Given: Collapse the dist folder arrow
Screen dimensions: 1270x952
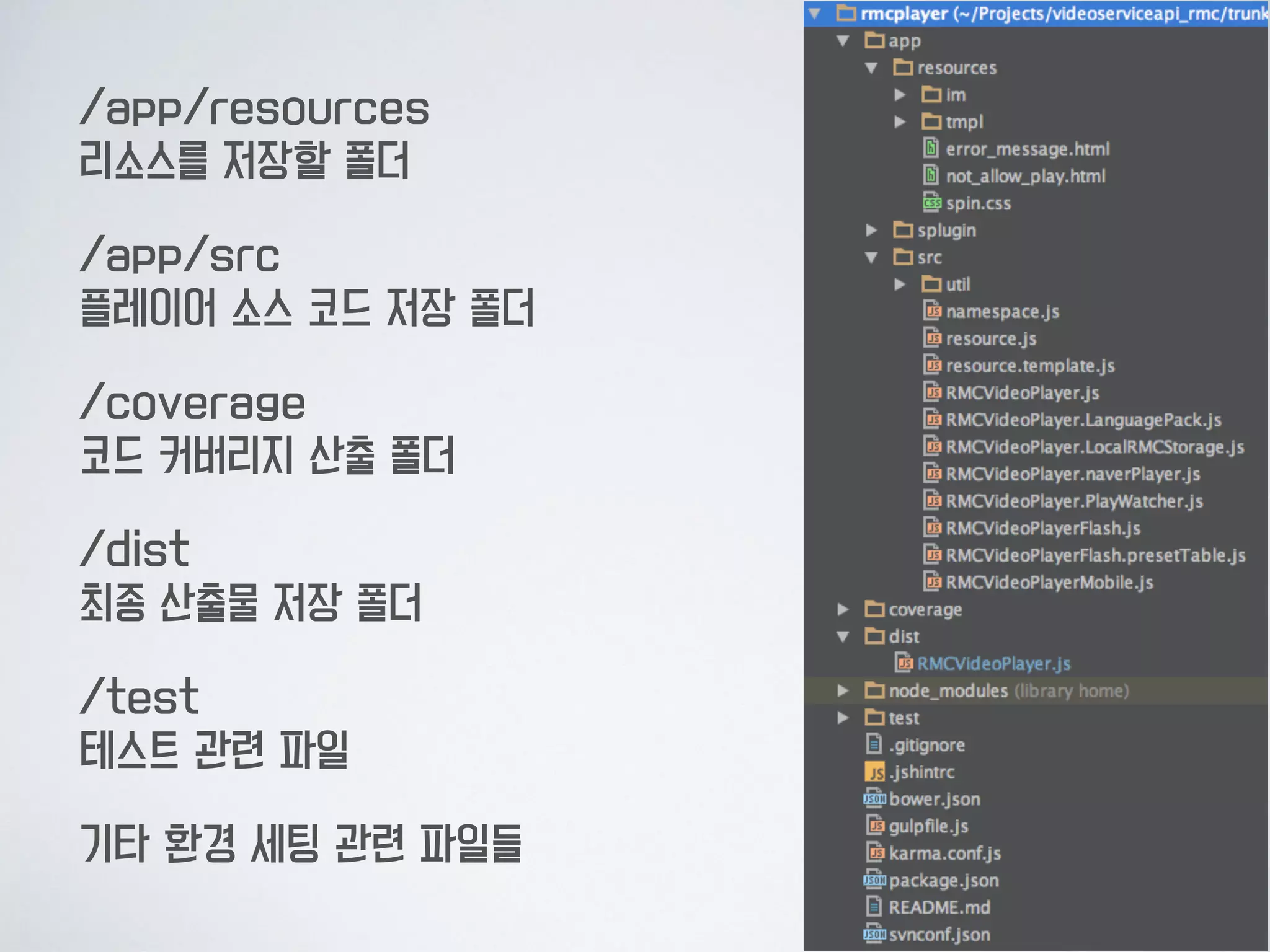Looking at the screenshot, I should pos(843,637).
